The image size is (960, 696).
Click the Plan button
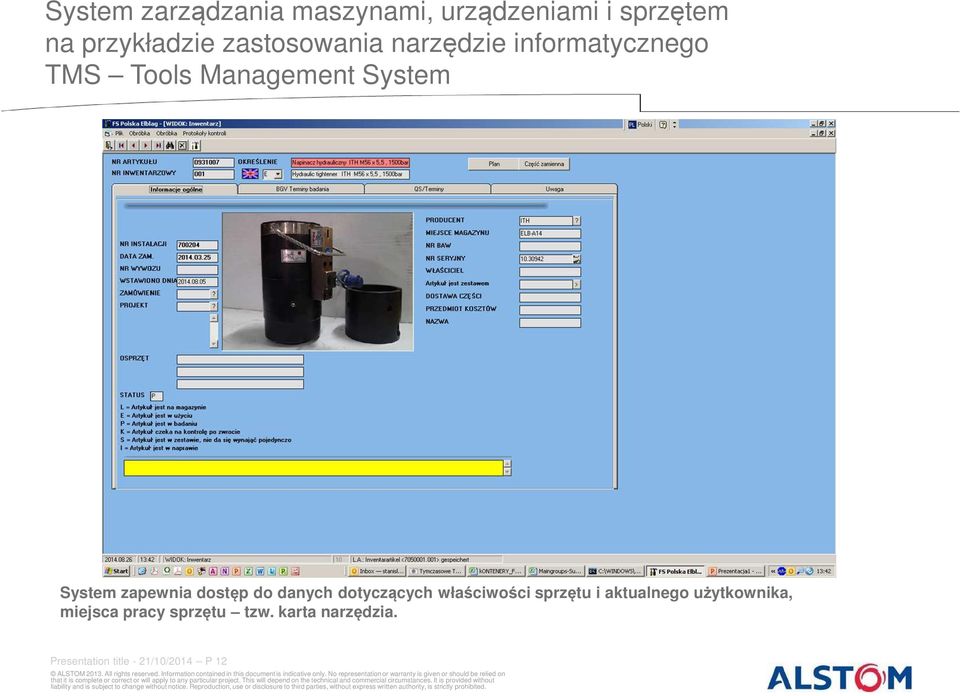tap(494, 164)
